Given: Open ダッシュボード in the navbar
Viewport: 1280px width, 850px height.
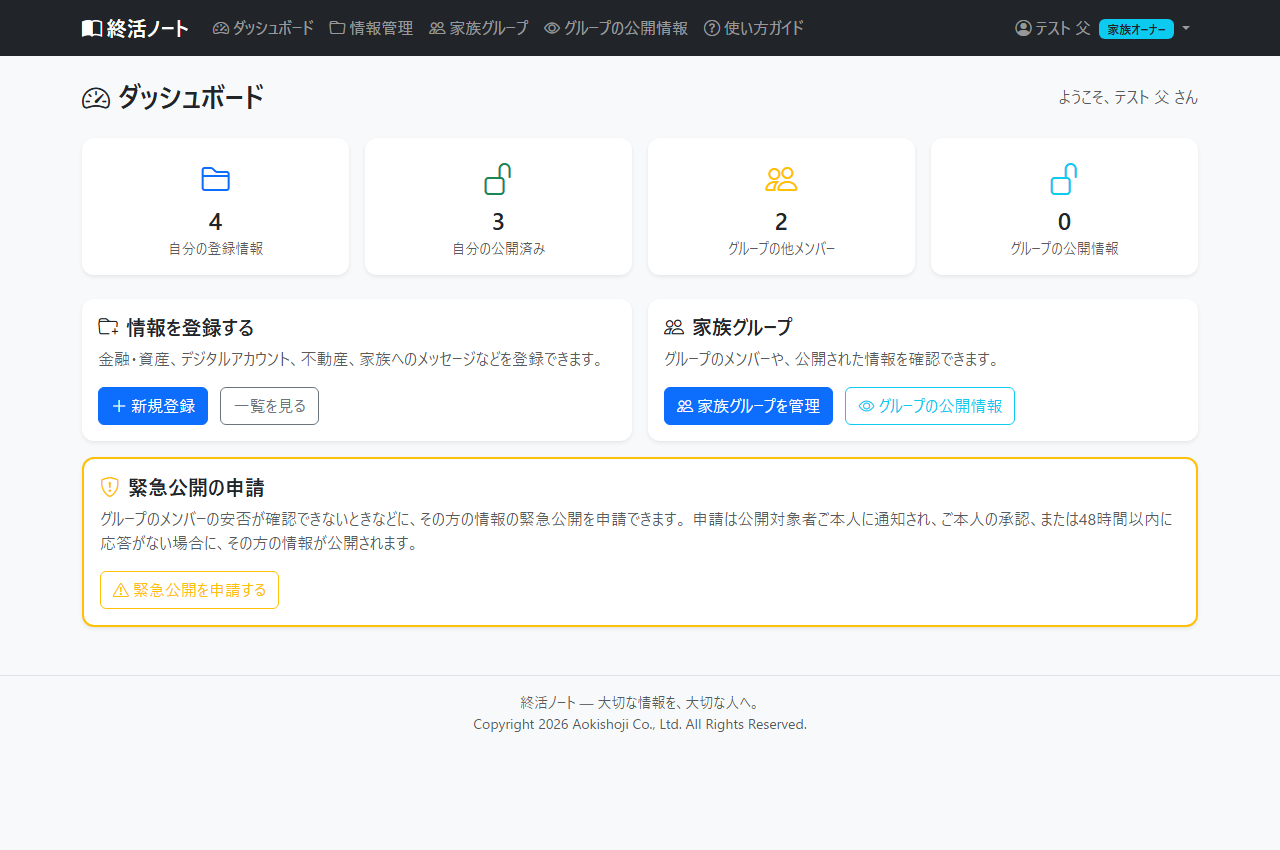Looking at the screenshot, I should [x=263, y=28].
